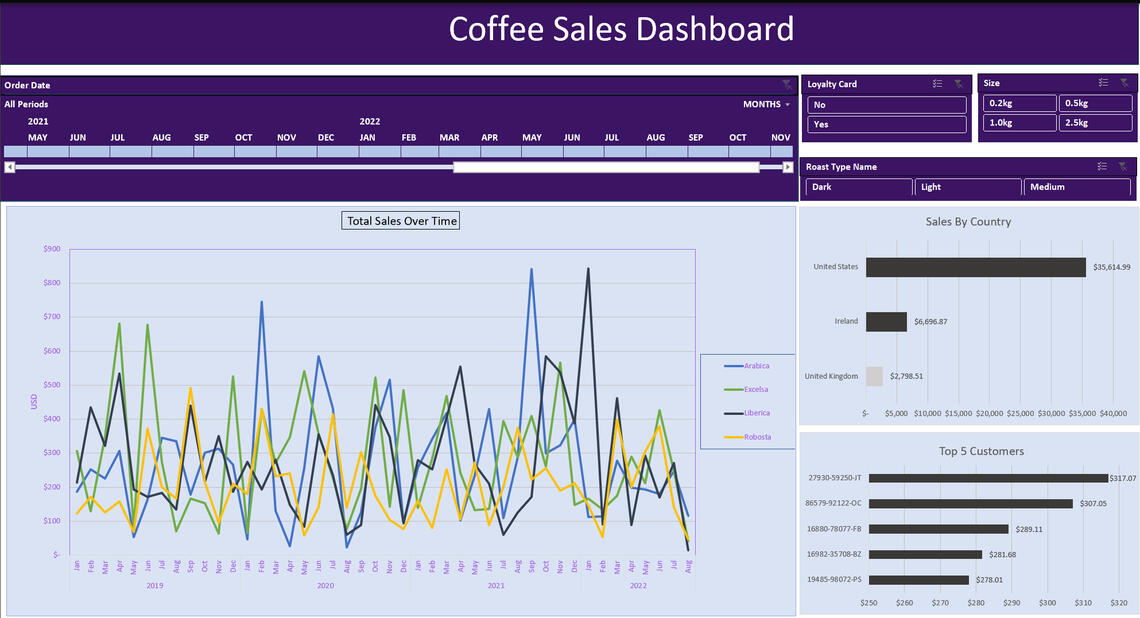Select the Medium roast type

(x=1077, y=187)
